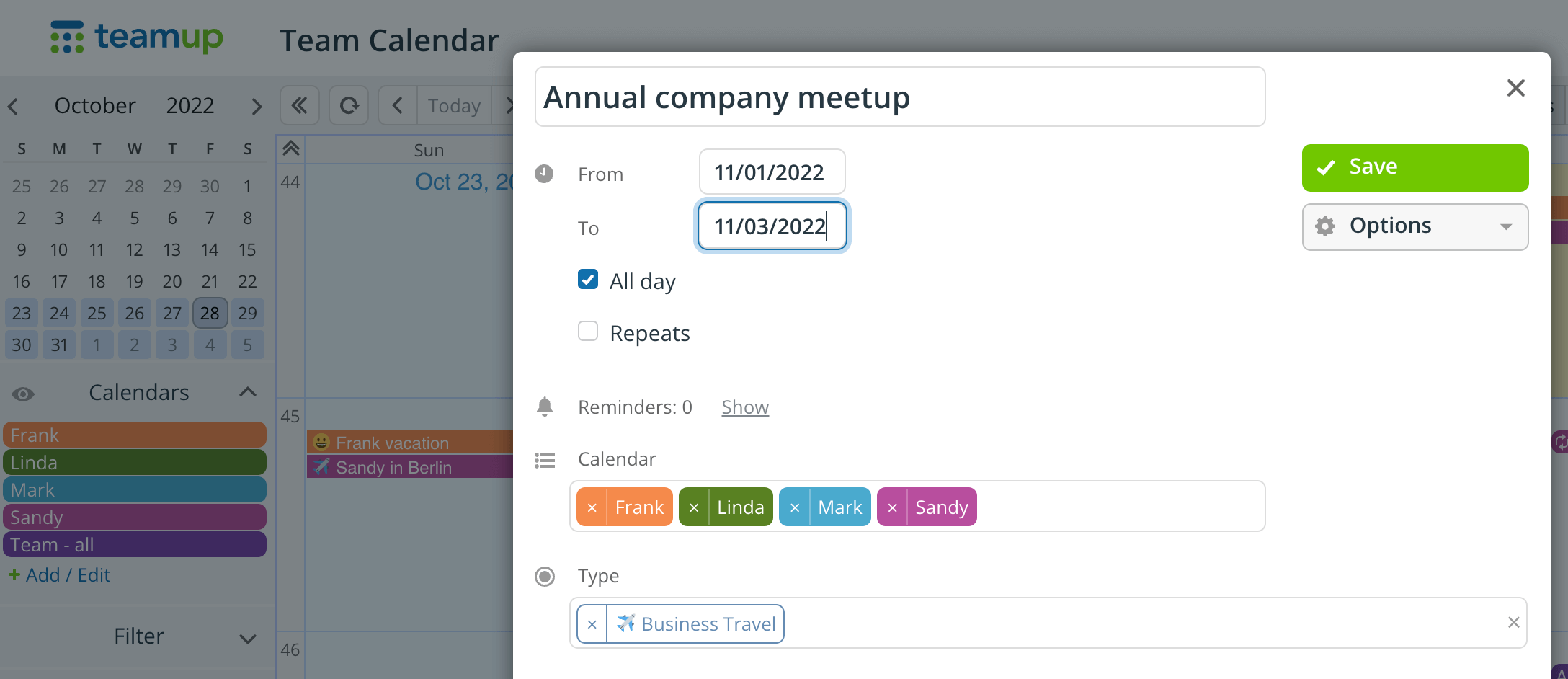Image resolution: width=1568 pixels, height=679 pixels.
Task: Clear the Type field with X
Action: (1513, 623)
